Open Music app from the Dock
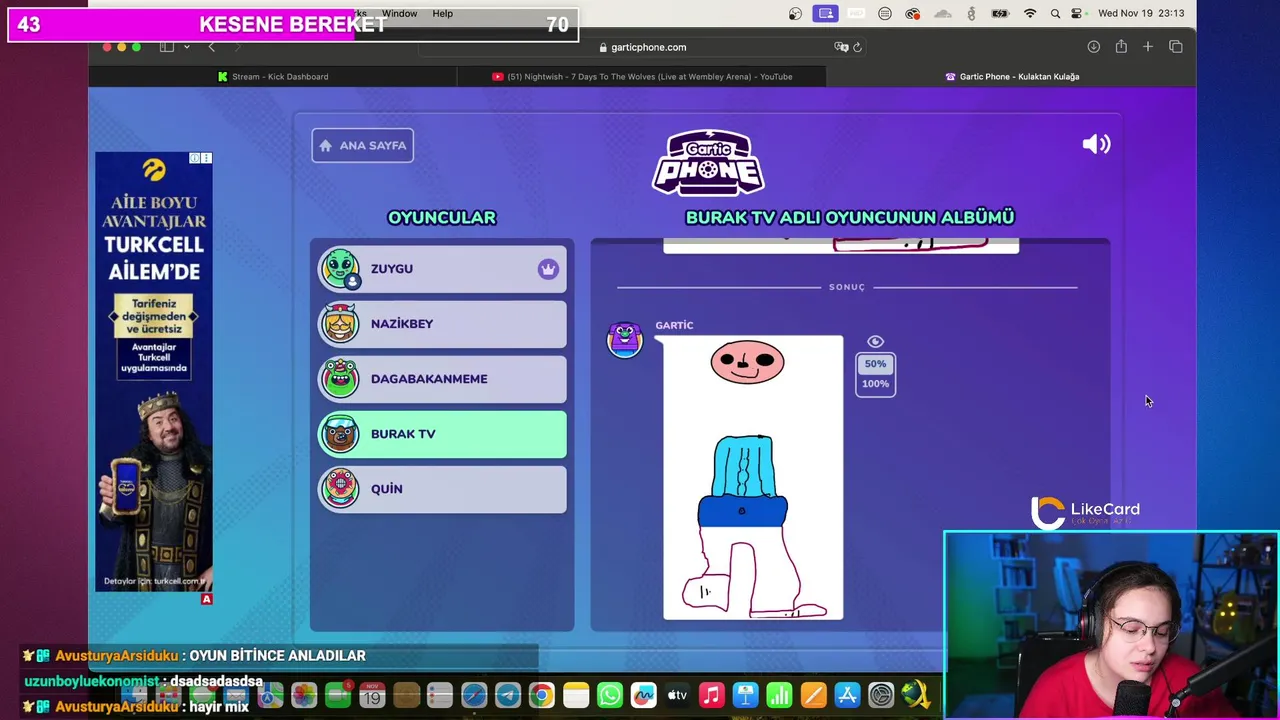Screen dimensions: 1280x720 (711, 695)
